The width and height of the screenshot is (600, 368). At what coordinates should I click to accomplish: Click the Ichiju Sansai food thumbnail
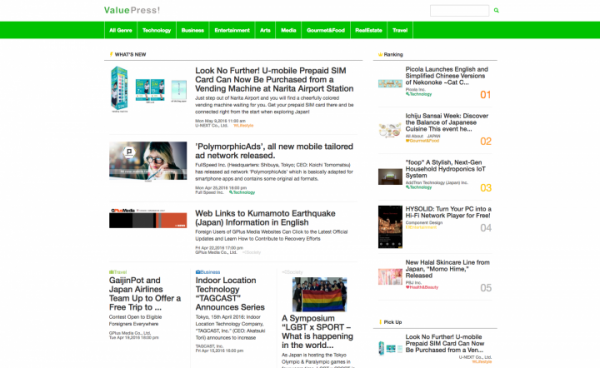[x=390, y=130]
